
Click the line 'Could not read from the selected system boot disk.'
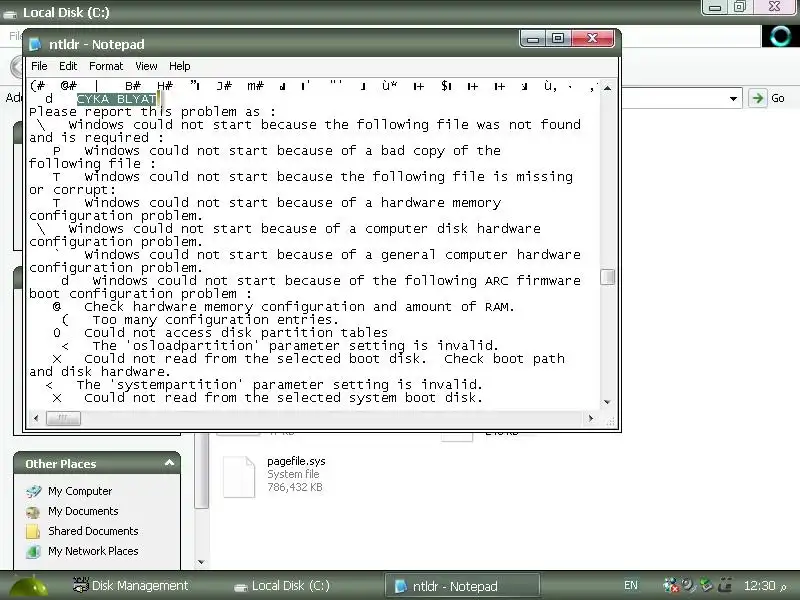283,397
